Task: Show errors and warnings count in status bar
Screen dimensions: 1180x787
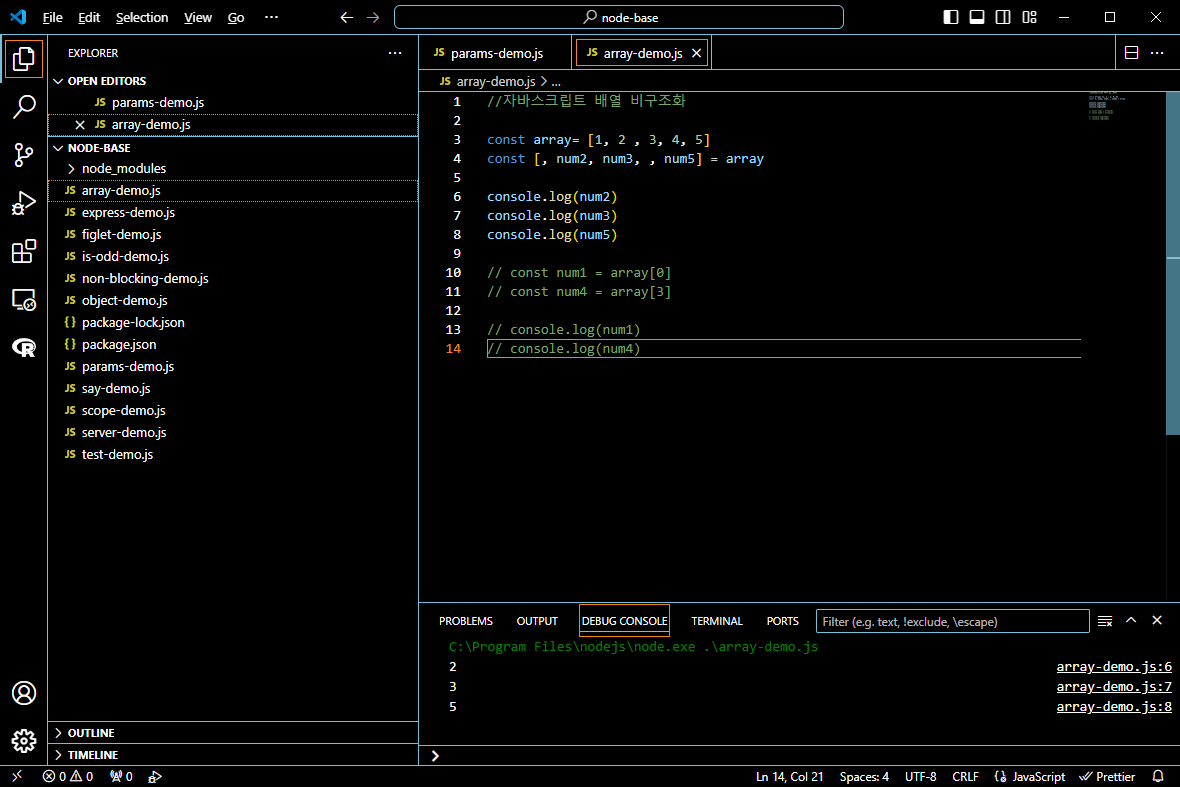Action: [68, 776]
